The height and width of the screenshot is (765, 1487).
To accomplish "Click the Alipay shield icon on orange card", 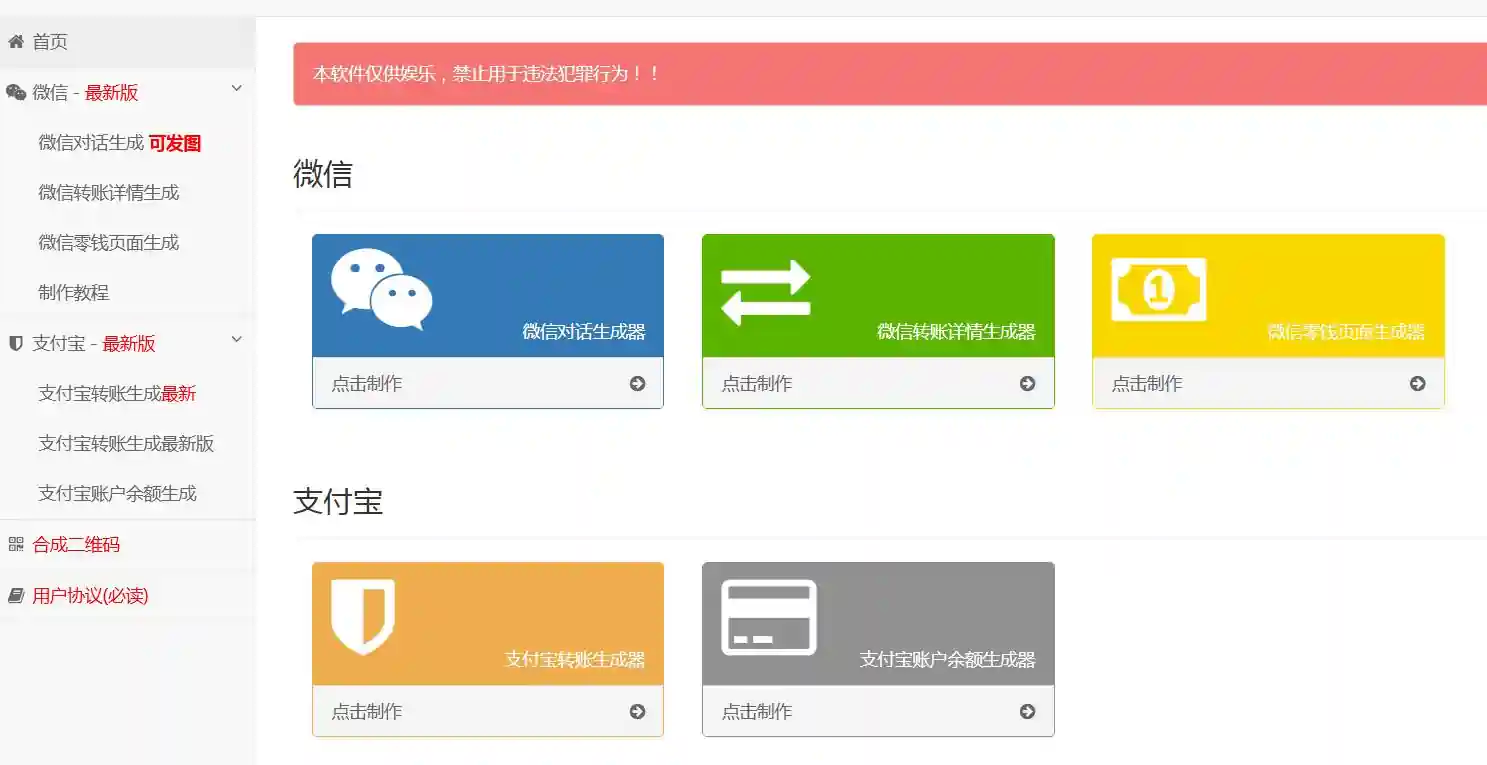I will pos(363,616).
